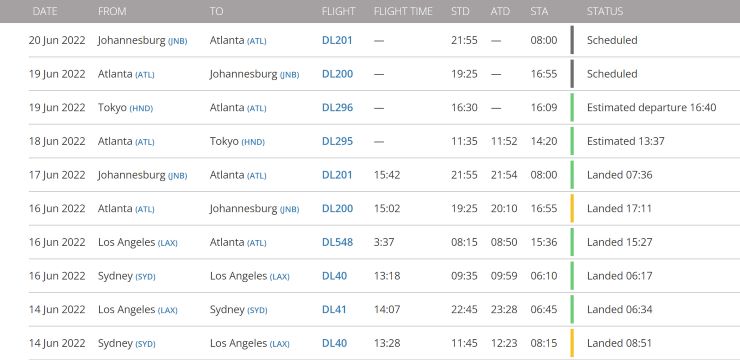Viewport: 740px width, 360px height.
Task: Open flight DL295 link
Action: coord(337,141)
